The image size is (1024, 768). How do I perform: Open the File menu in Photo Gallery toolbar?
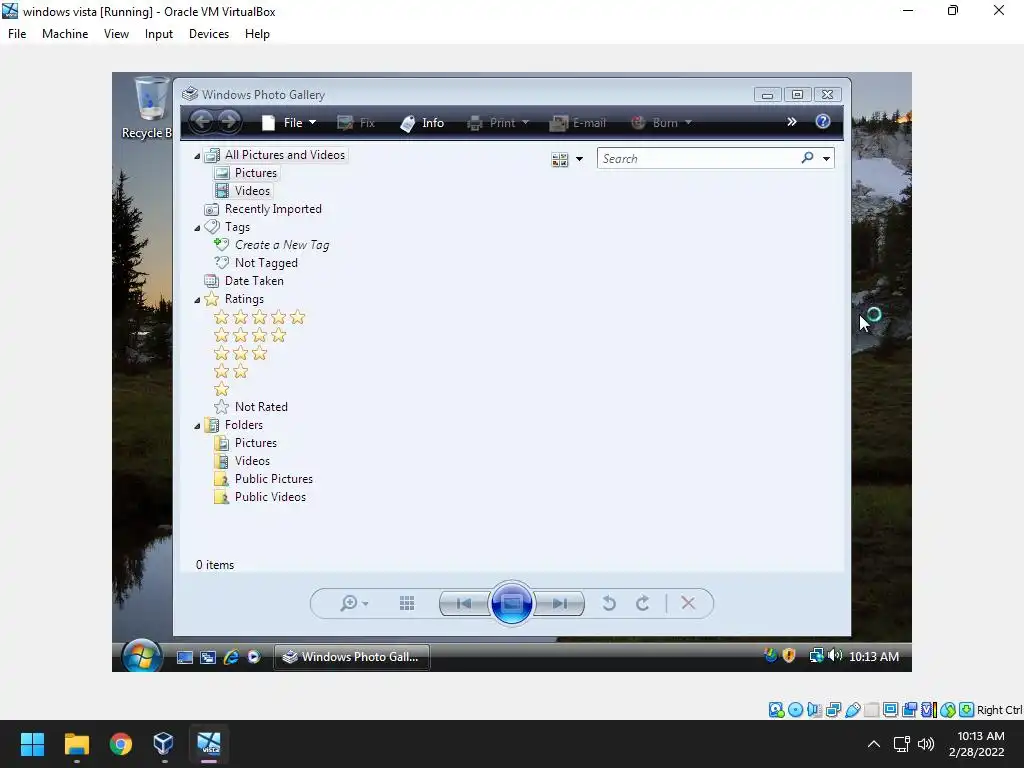(x=289, y=123)
